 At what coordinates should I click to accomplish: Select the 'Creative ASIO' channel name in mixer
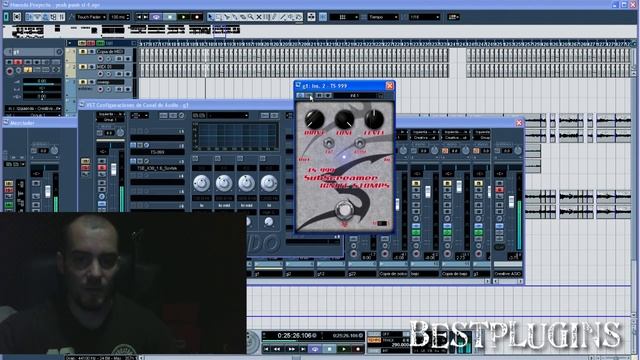(x=508, y=274)
